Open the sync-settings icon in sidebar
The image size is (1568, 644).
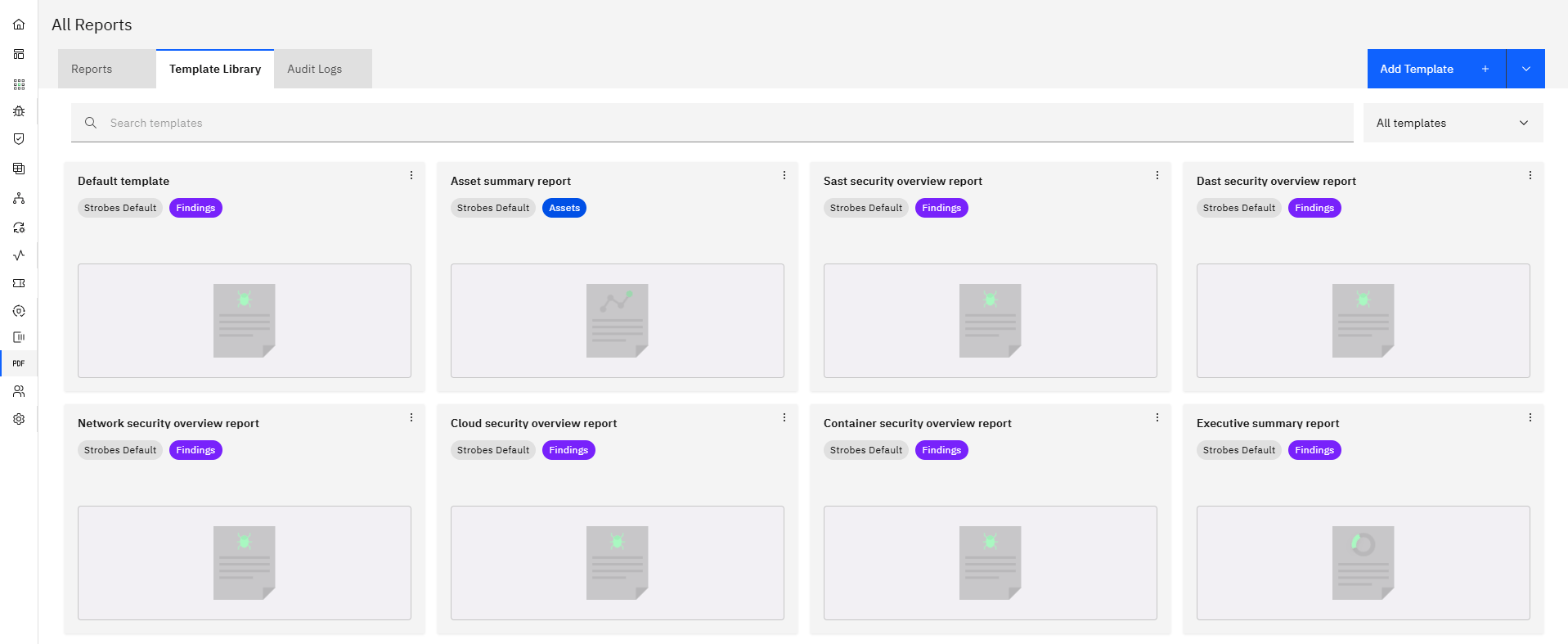click(x=19, y=227)
